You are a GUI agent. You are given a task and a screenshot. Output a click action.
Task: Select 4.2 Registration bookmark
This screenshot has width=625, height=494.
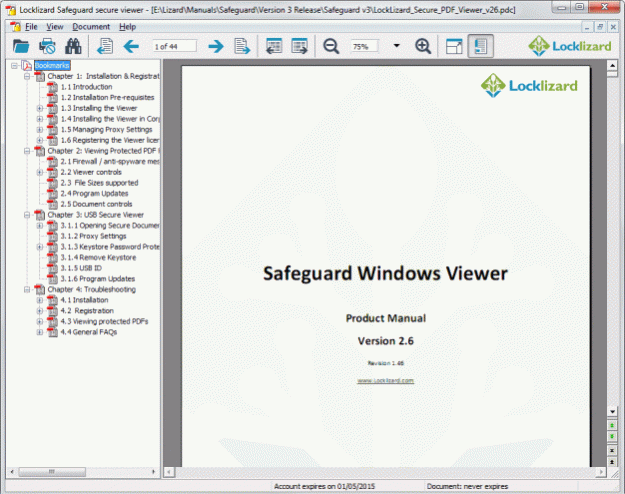pyautogui.click(x=87, y=311)
